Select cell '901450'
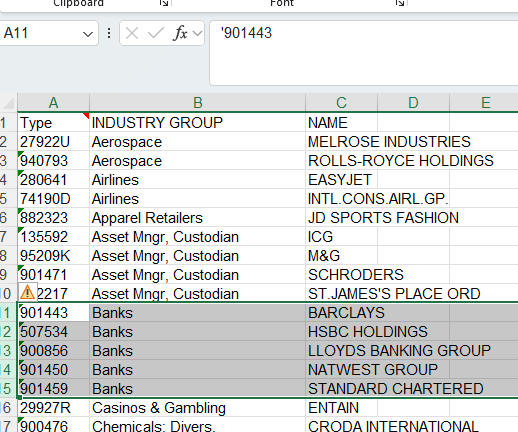Viewport: 518px width, 432px height. [53, 370]
